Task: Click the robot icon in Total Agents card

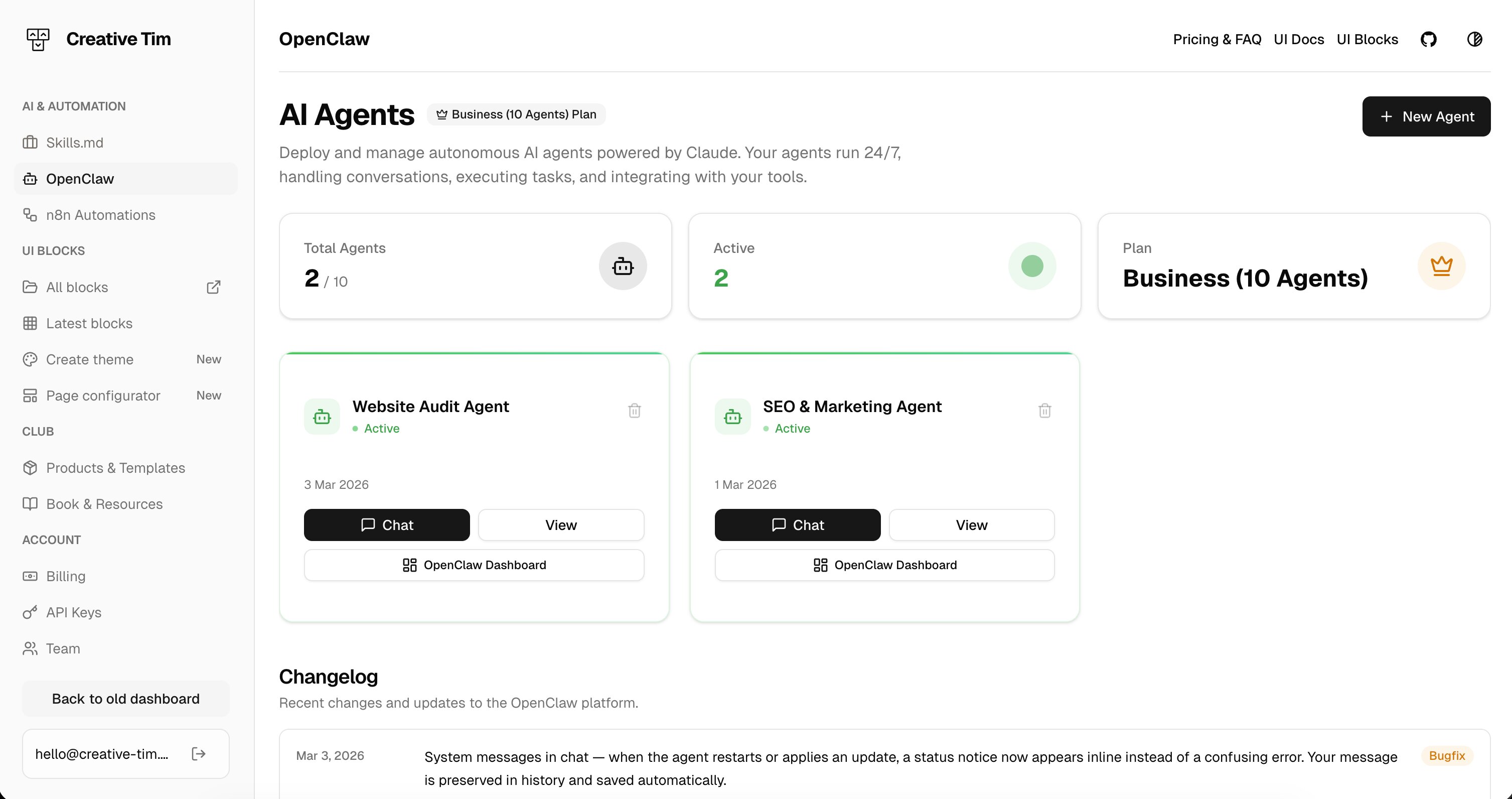Action: click(x=623, y=266)
